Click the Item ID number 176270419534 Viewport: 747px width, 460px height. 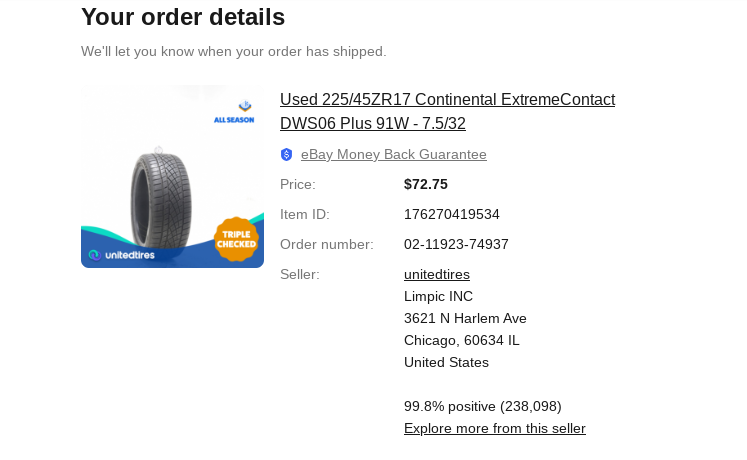[452, 214]
